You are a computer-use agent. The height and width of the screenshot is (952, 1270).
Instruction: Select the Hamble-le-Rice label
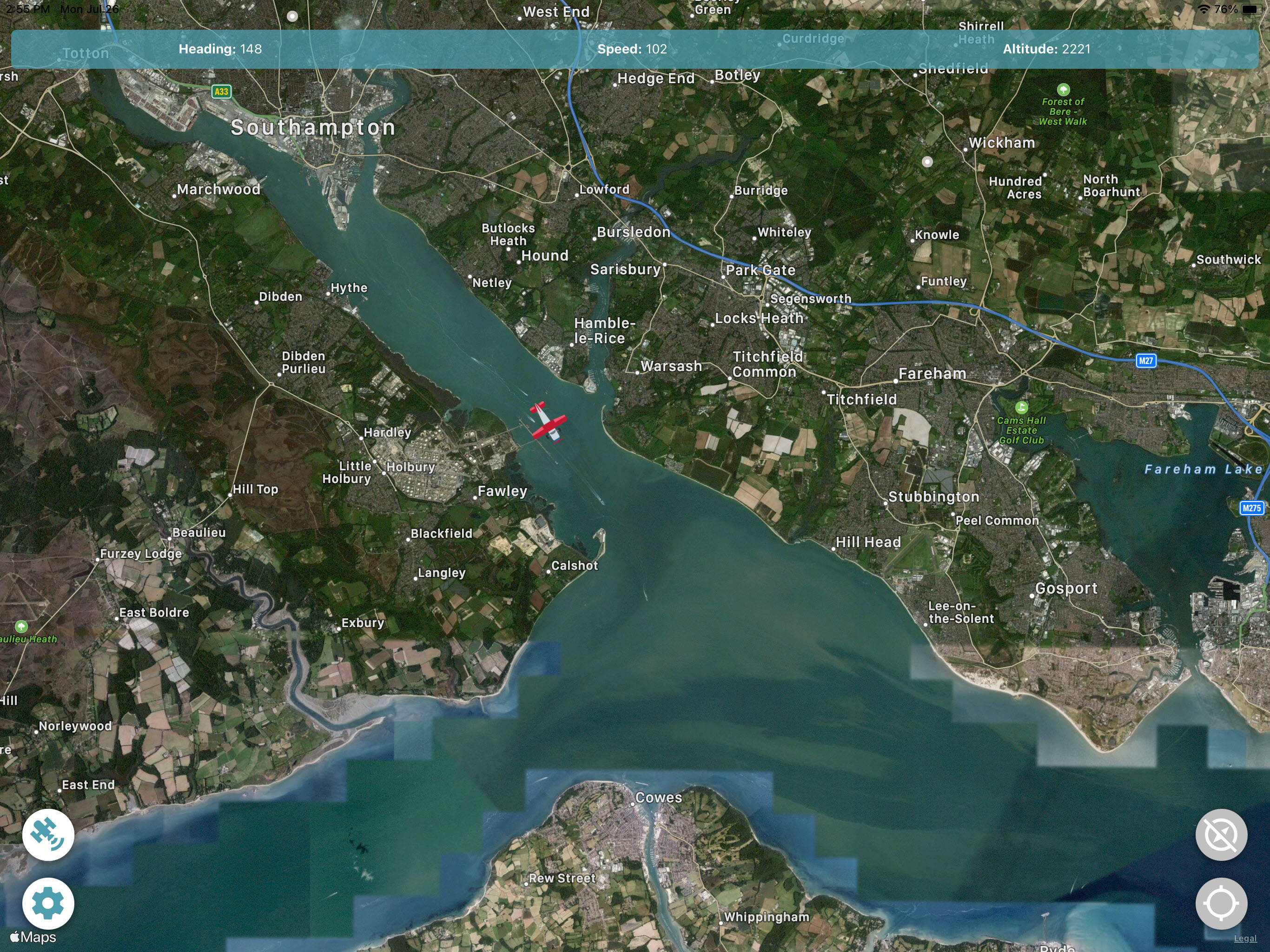coord(605,331)
